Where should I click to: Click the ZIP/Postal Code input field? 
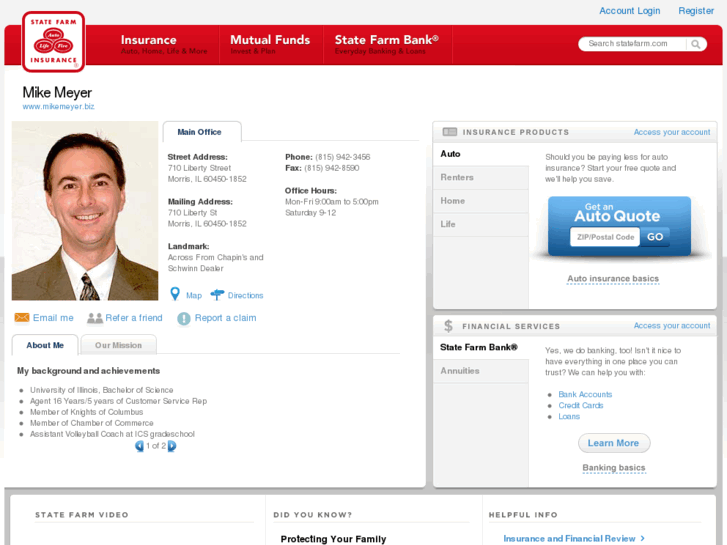pyautogui.click(x=605, y=237)
